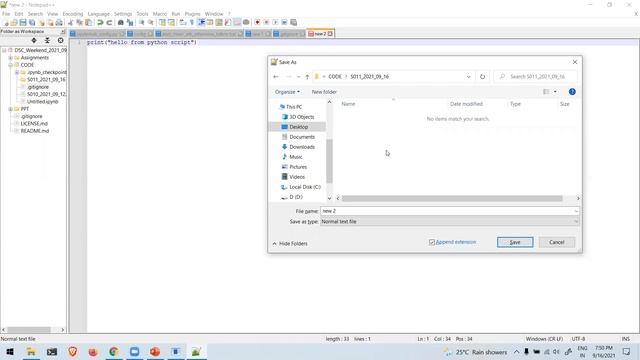
Task: Click the Playback macro toolbar icon
Action: point(275,22)
